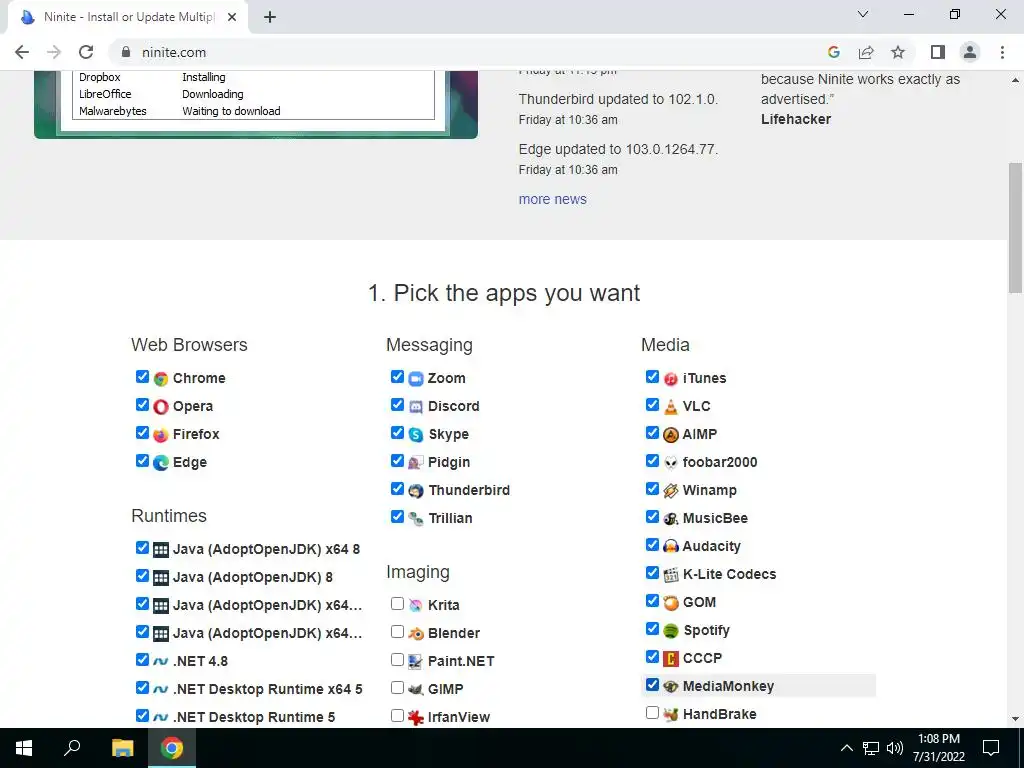Viewport: 1024px width, 768px height.
Task: Click the AIMP icon
Action: tap(671, 435)
